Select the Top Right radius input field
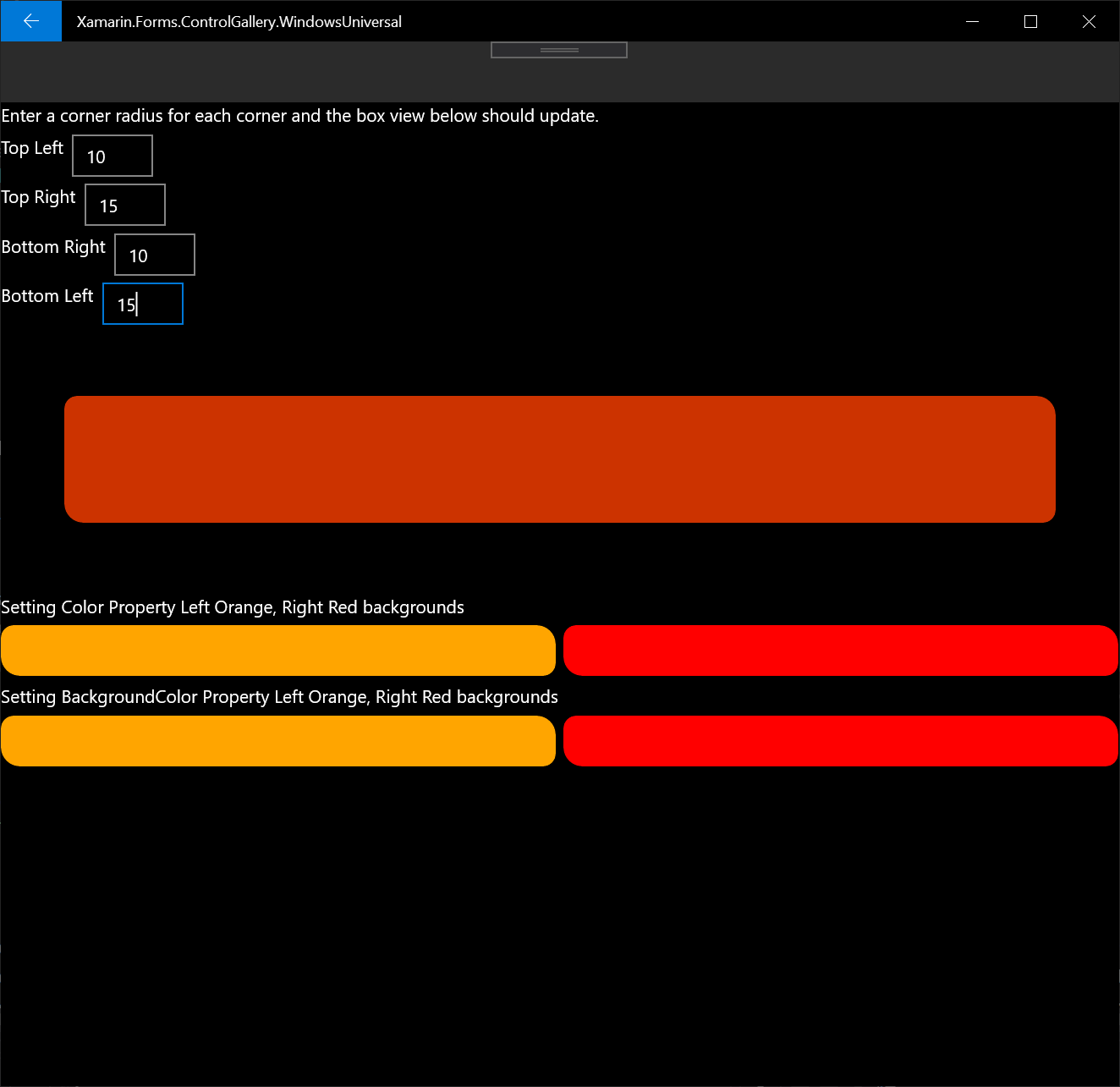This screenshot has width=1120, height=1087. (124, 204)
